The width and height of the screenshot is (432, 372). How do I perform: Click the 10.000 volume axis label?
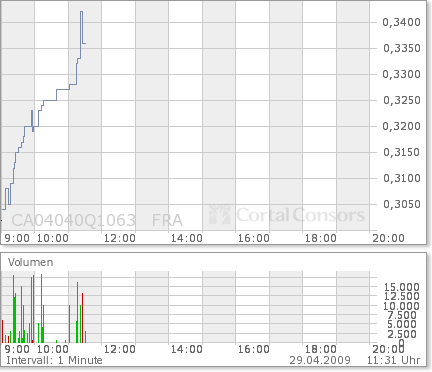402,306
